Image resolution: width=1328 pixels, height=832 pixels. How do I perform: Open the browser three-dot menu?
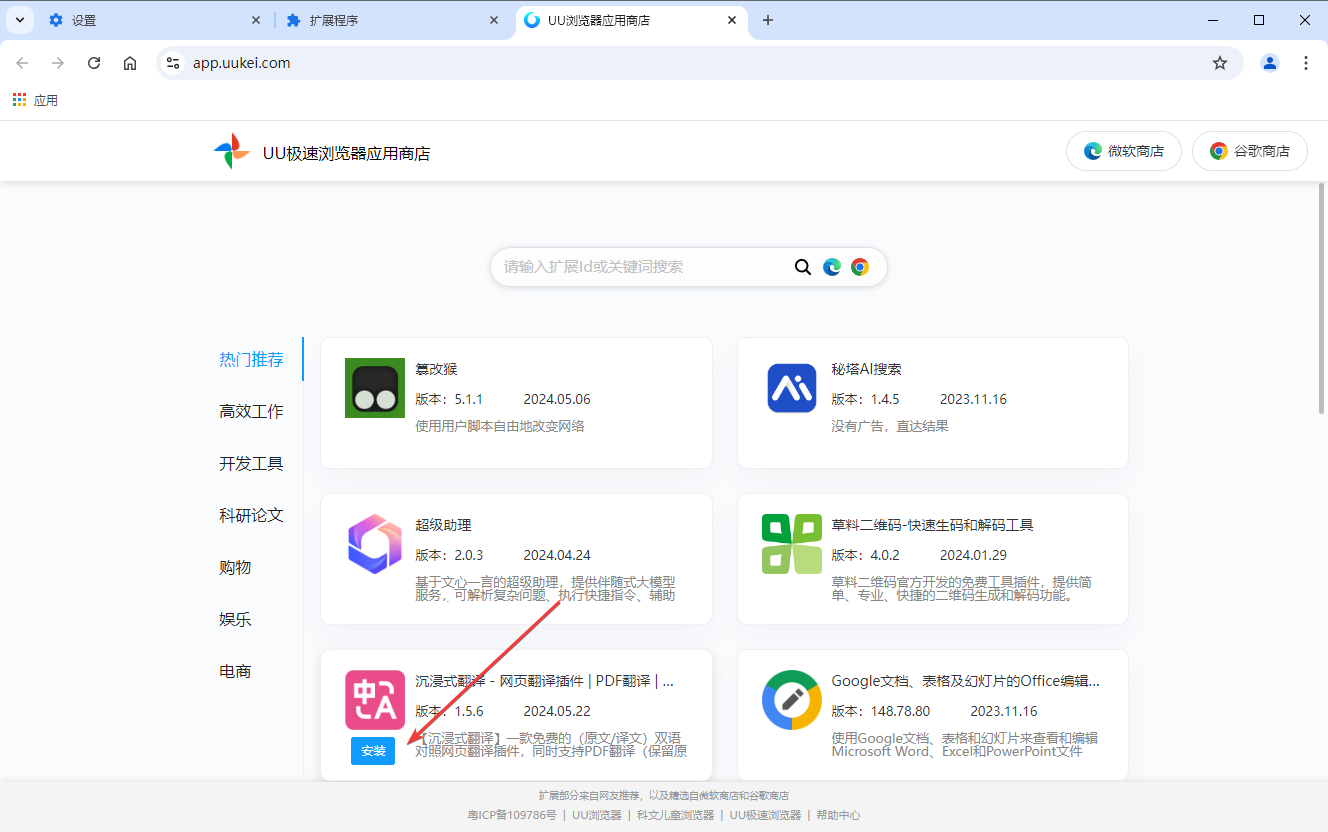coord(1306,62)
